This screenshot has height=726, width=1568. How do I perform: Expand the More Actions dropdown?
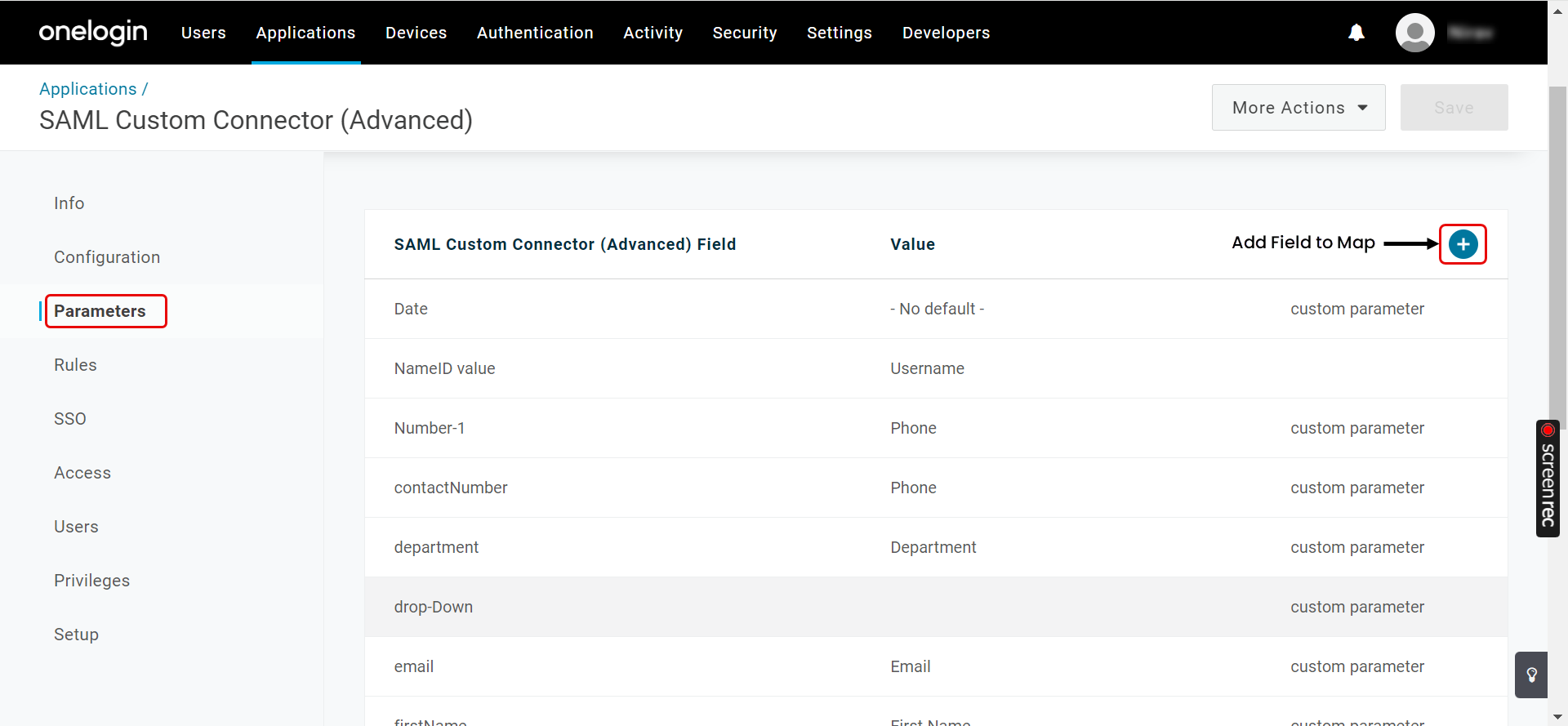click(x=1298, y=108)
